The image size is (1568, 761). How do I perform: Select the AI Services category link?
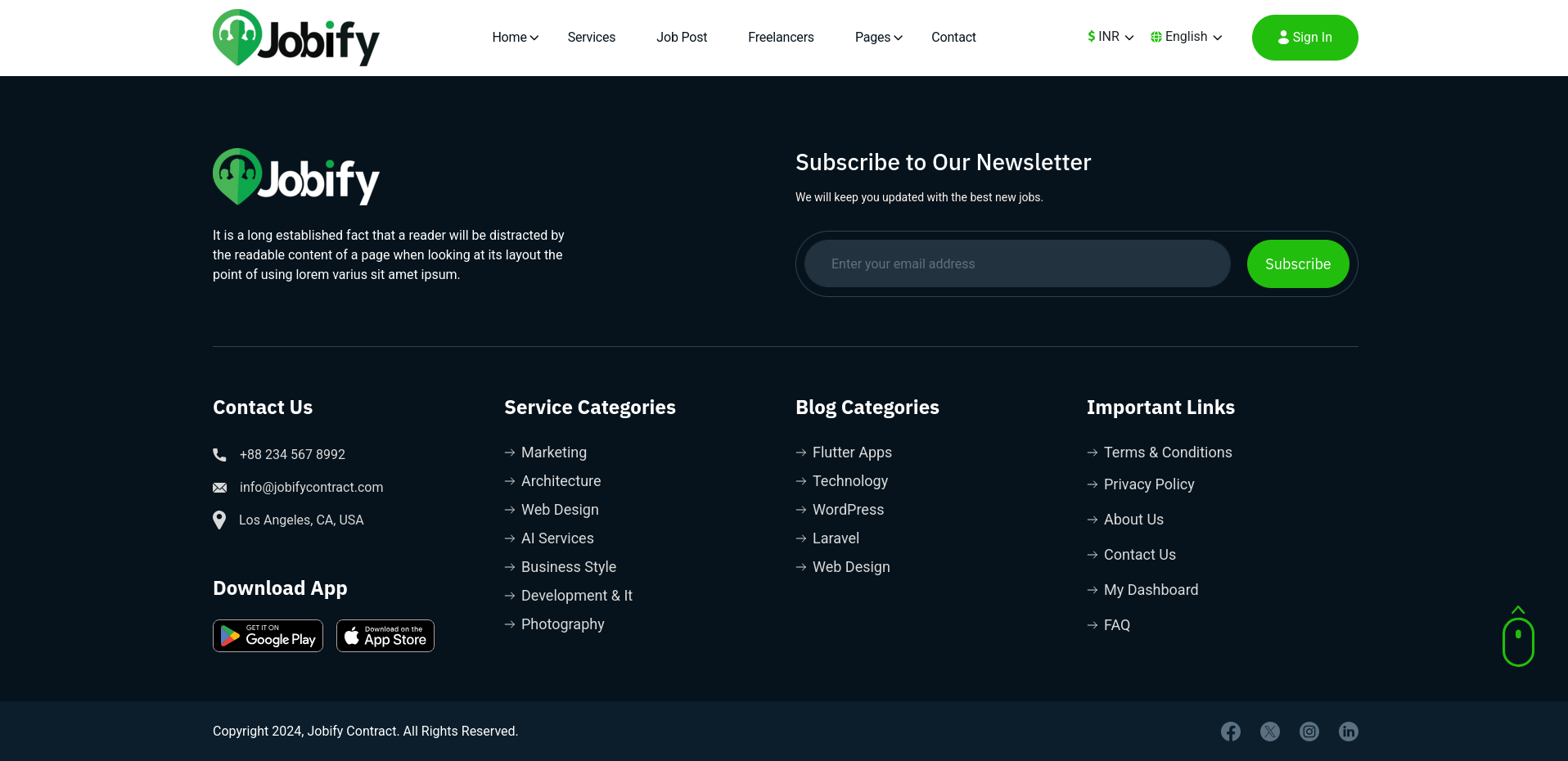point(556,538)
